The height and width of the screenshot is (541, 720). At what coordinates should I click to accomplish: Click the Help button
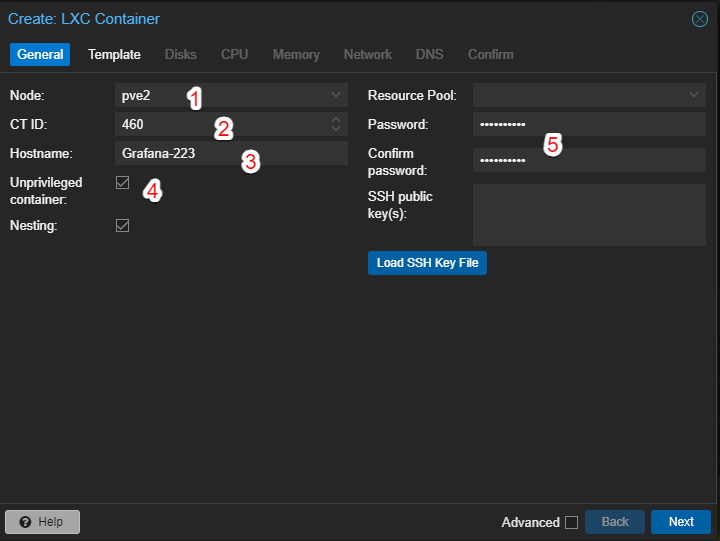click(42, 522)
